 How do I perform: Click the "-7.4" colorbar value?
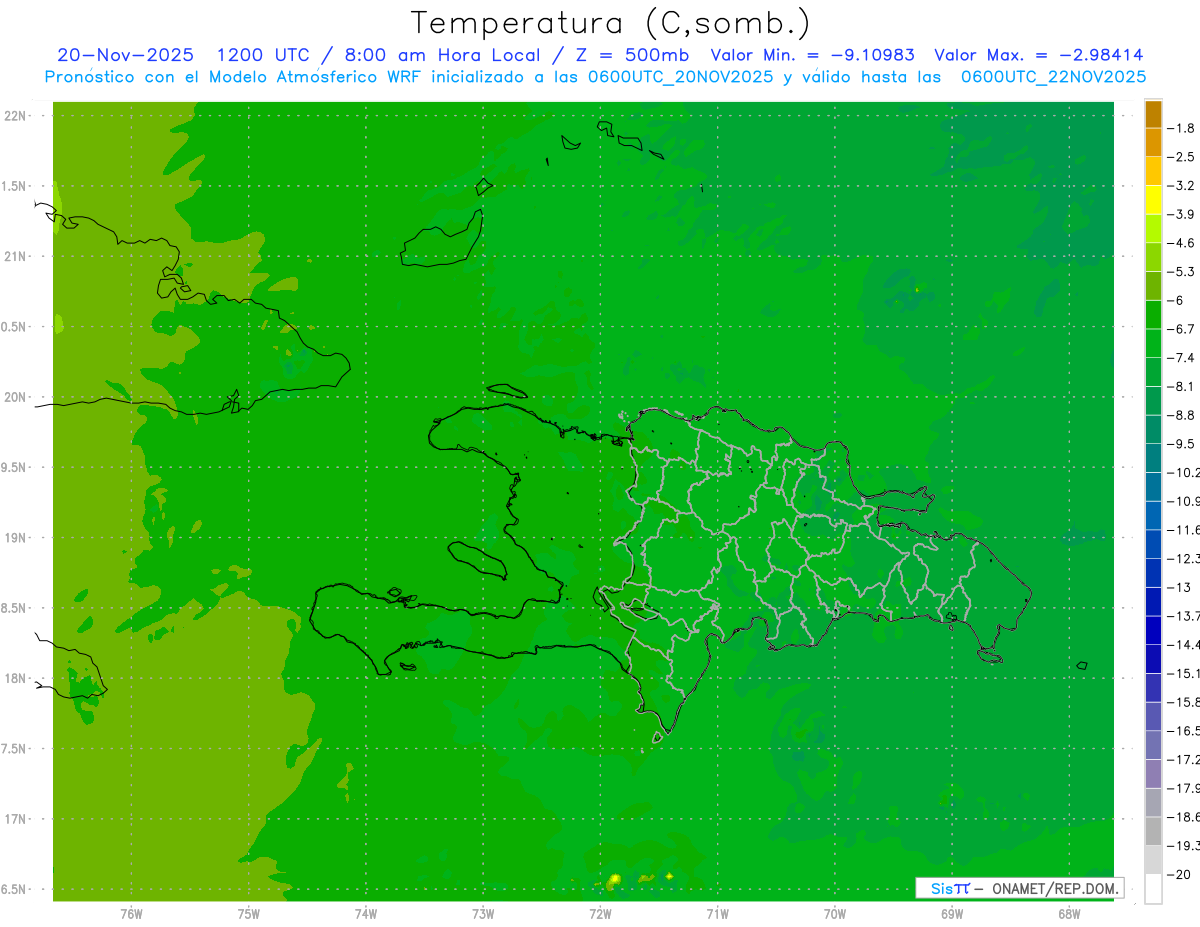coord(1180,357)
